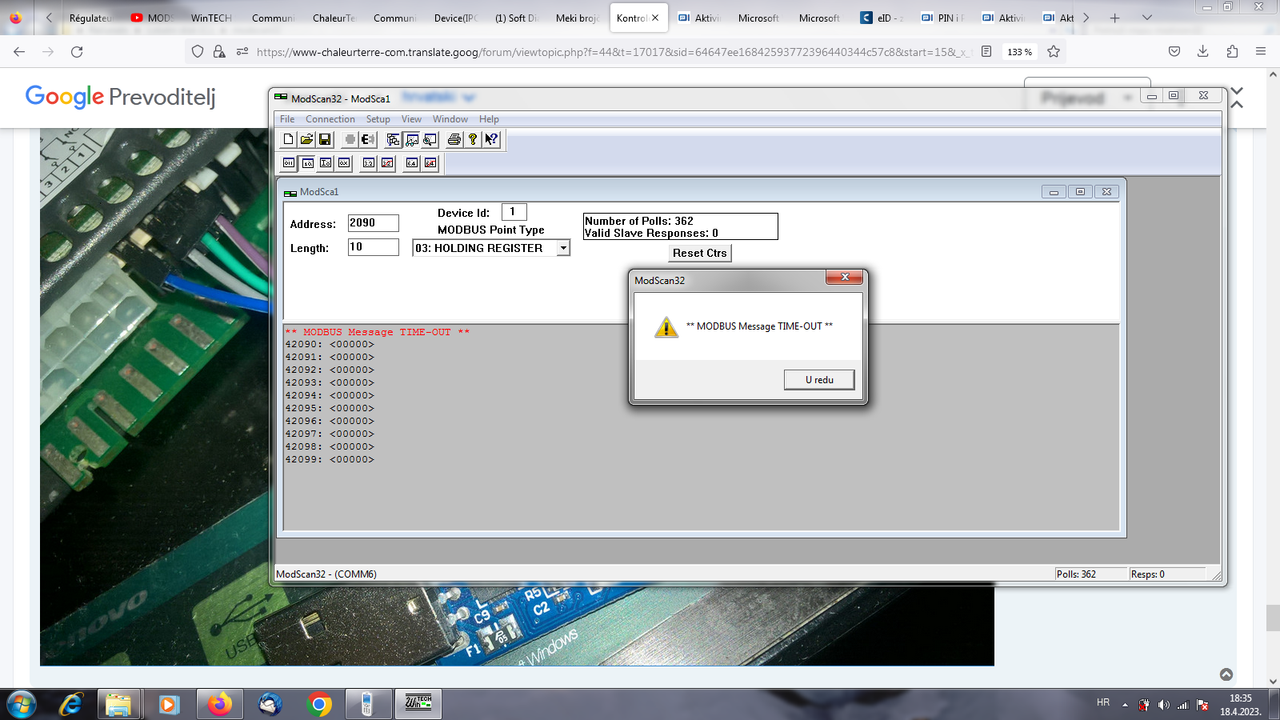Click register row 42090
1280x720 pixels.
(x=330, y=345)
